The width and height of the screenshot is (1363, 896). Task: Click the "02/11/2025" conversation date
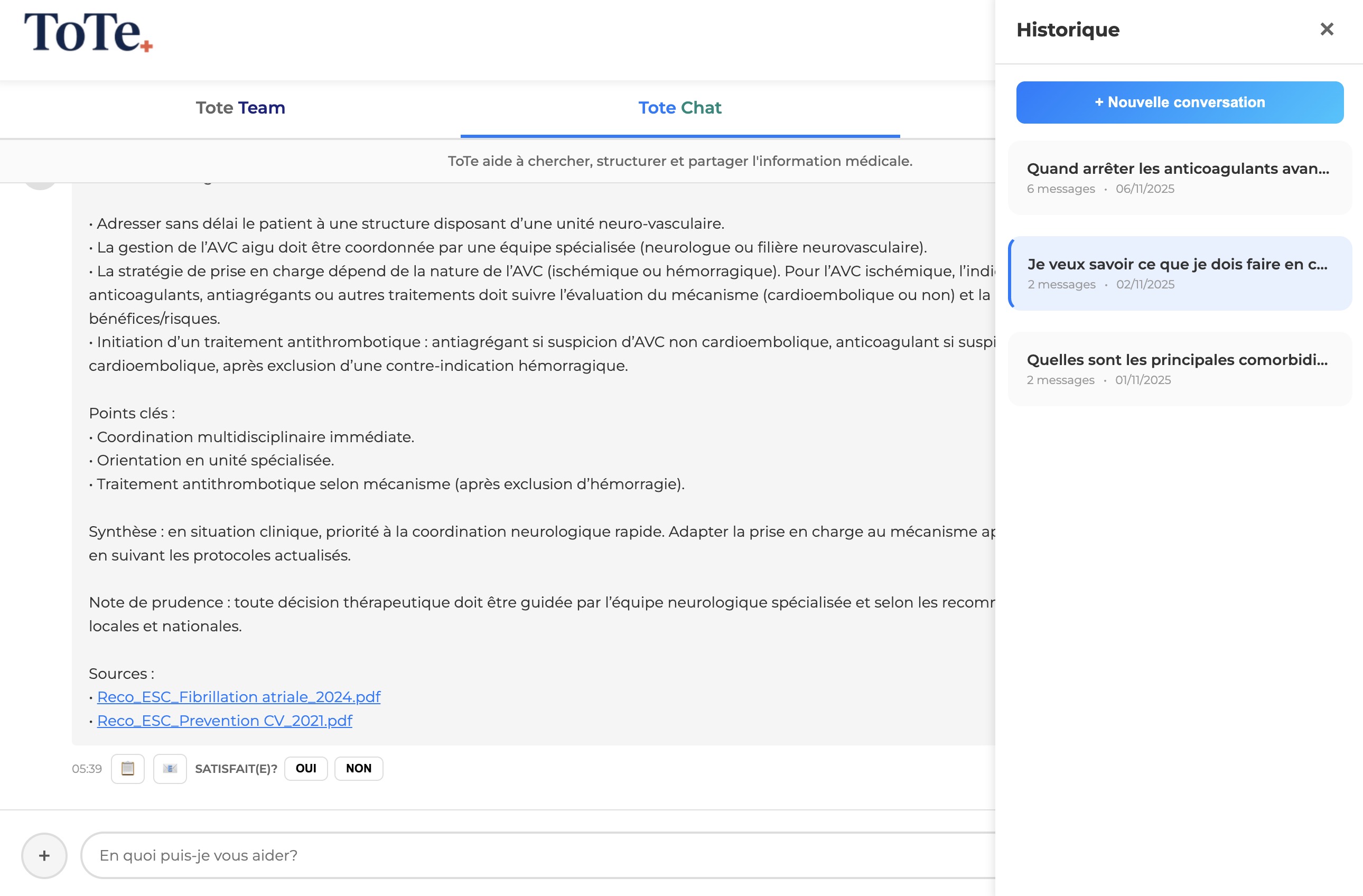click(1145, 284)
